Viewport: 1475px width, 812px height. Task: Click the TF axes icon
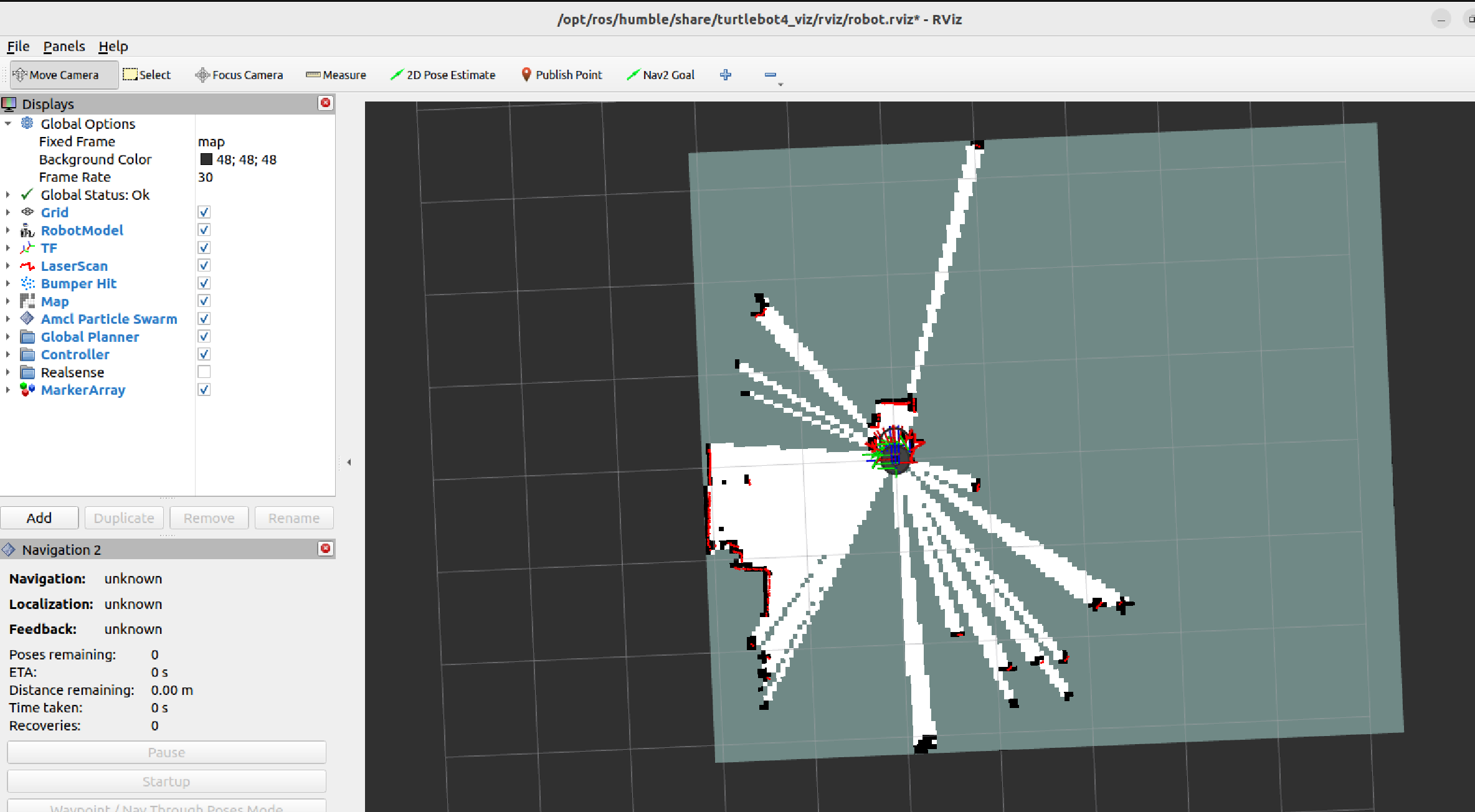[x=27, y=248]
